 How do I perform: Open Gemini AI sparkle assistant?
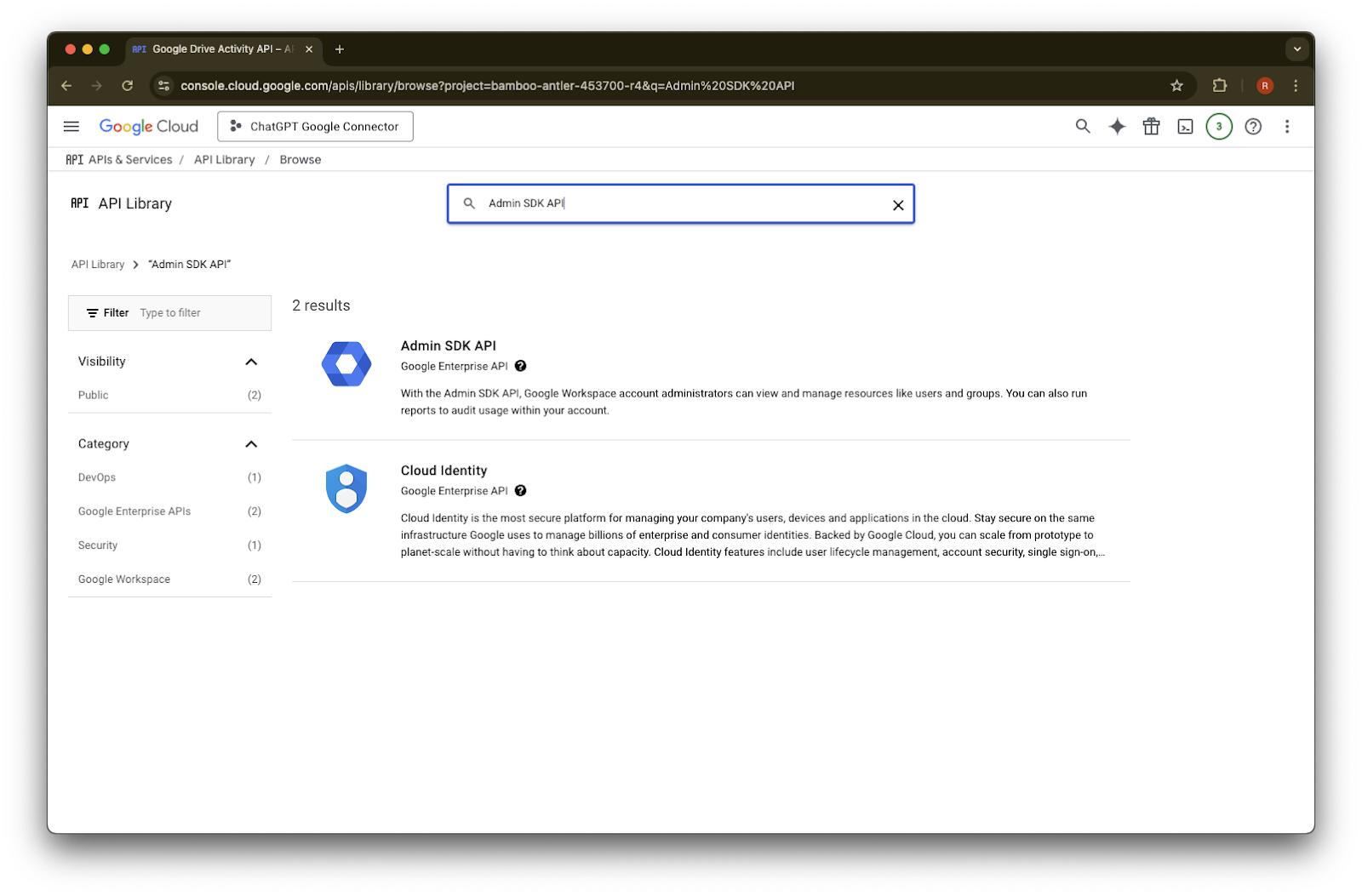pyautogui.click(x=1117, y=127)
